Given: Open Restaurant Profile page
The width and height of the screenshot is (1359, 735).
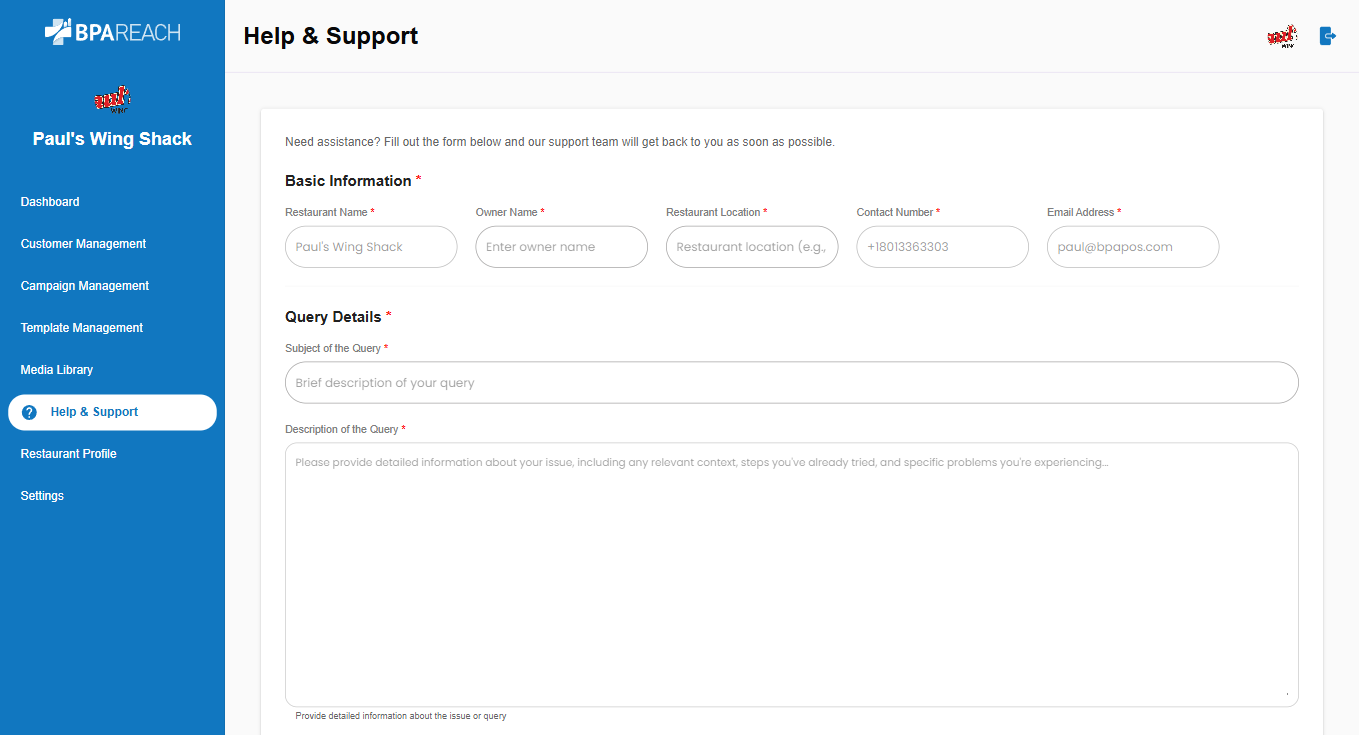Looking at the screenshot, I should 69,454.
